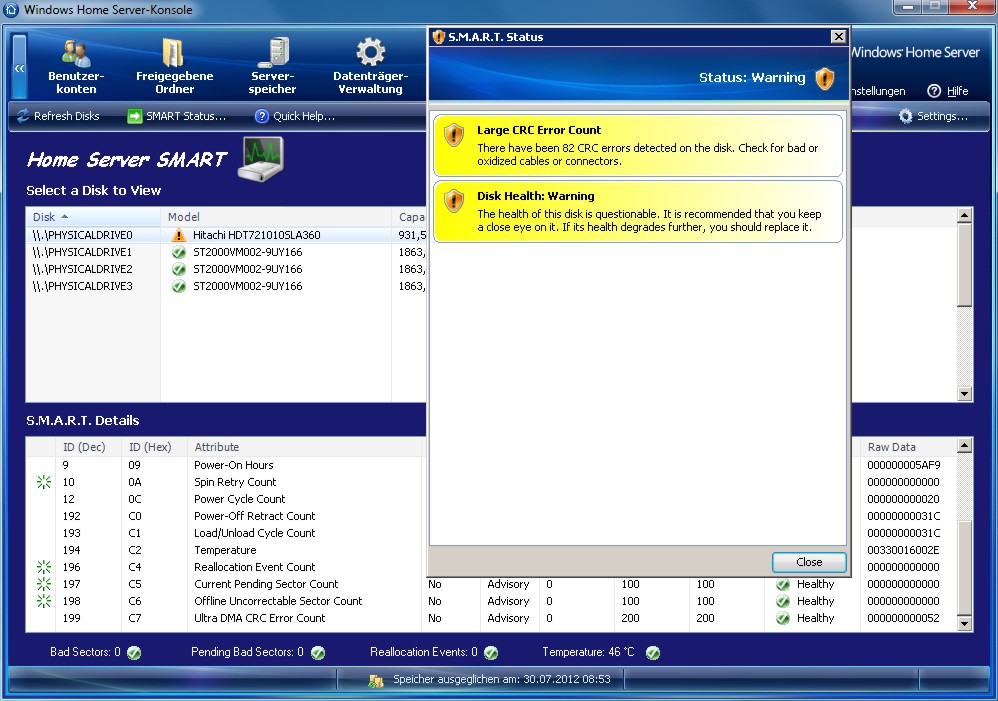Open the Freigegebene Ordner tab

[x=174, y=66]
